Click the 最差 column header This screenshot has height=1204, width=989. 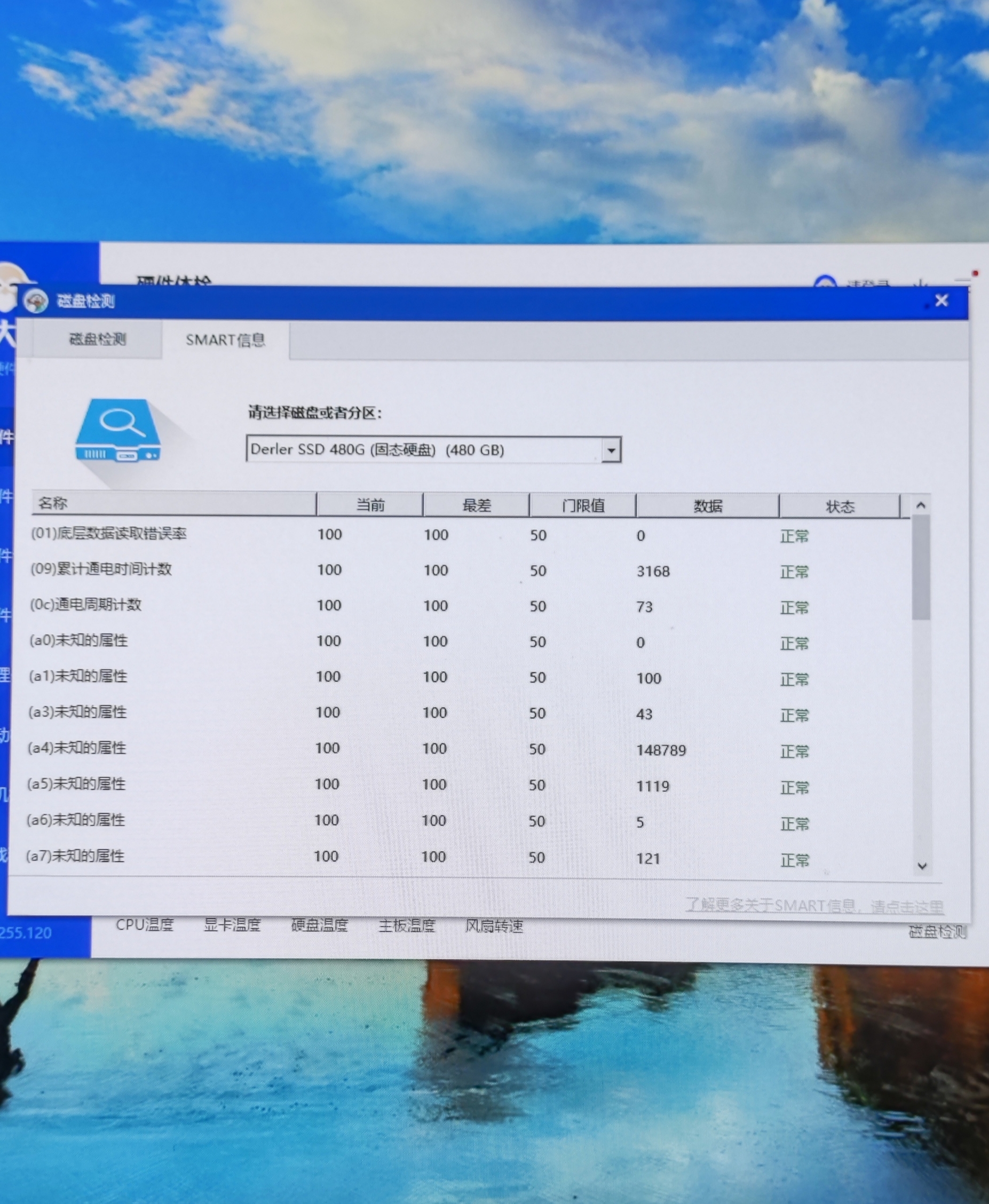pyautogui.click(x=476, y=505)
